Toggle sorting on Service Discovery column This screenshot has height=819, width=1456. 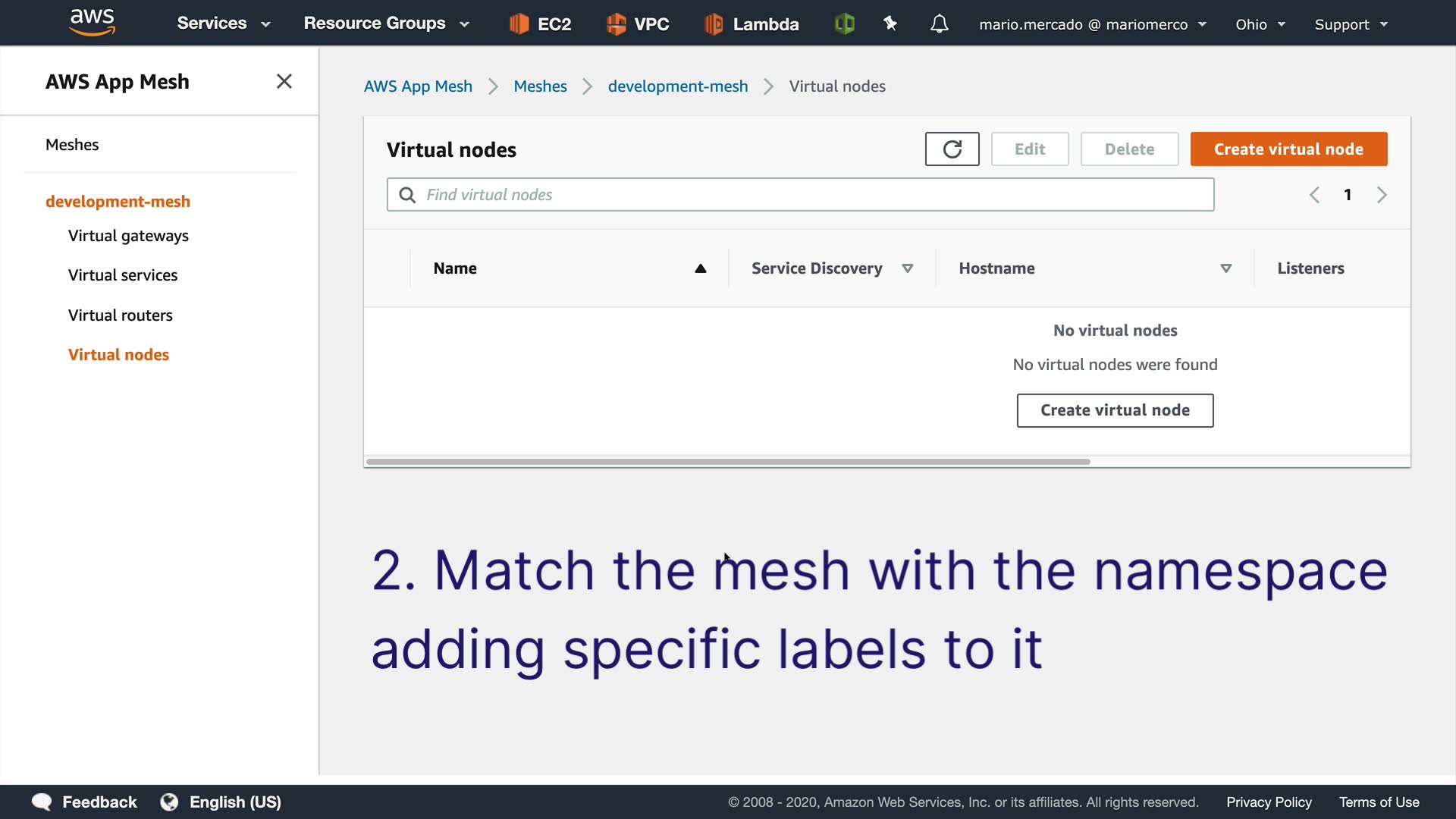(907, 268)
